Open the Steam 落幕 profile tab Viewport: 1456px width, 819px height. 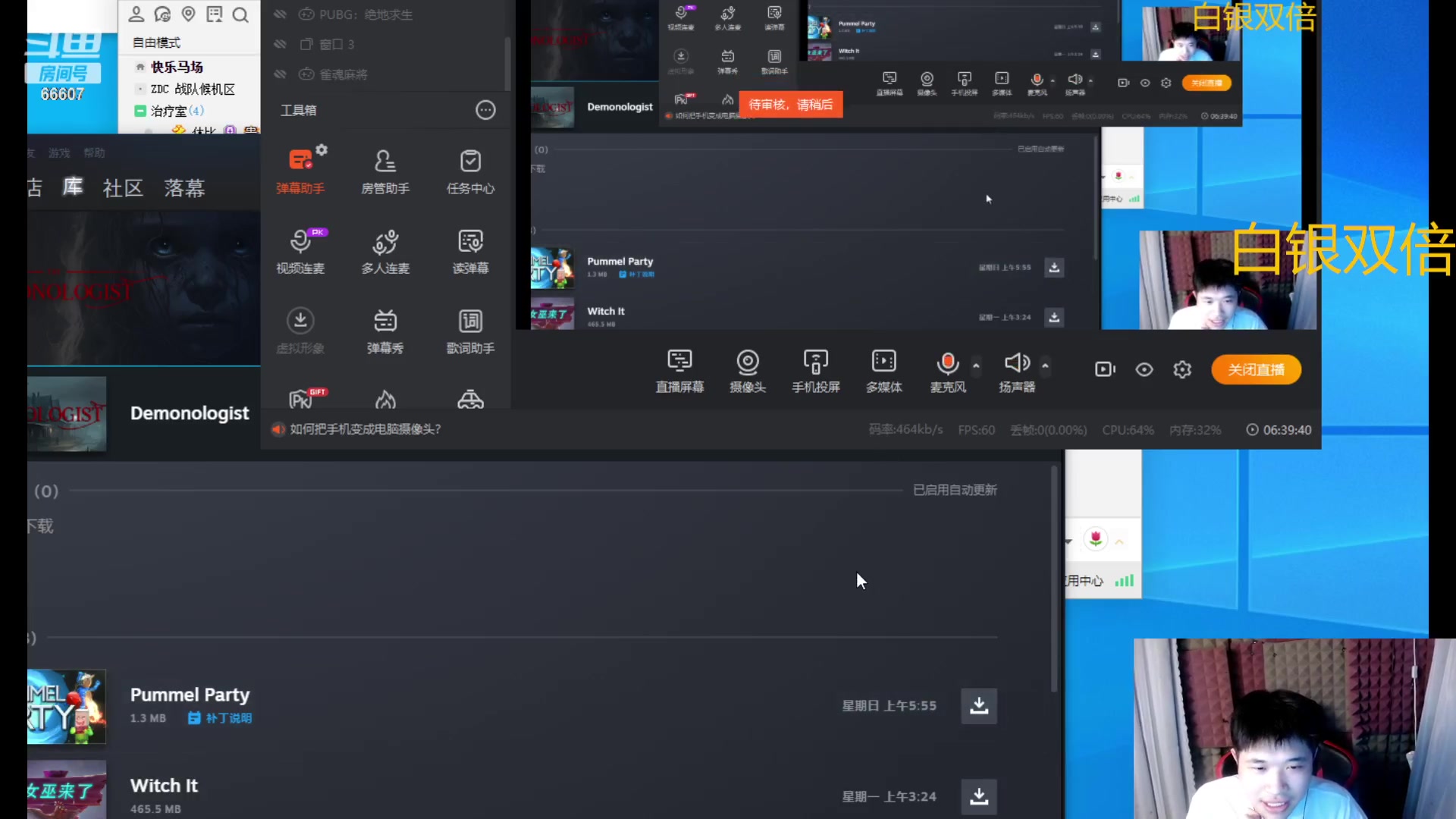(x=185, y=188)
